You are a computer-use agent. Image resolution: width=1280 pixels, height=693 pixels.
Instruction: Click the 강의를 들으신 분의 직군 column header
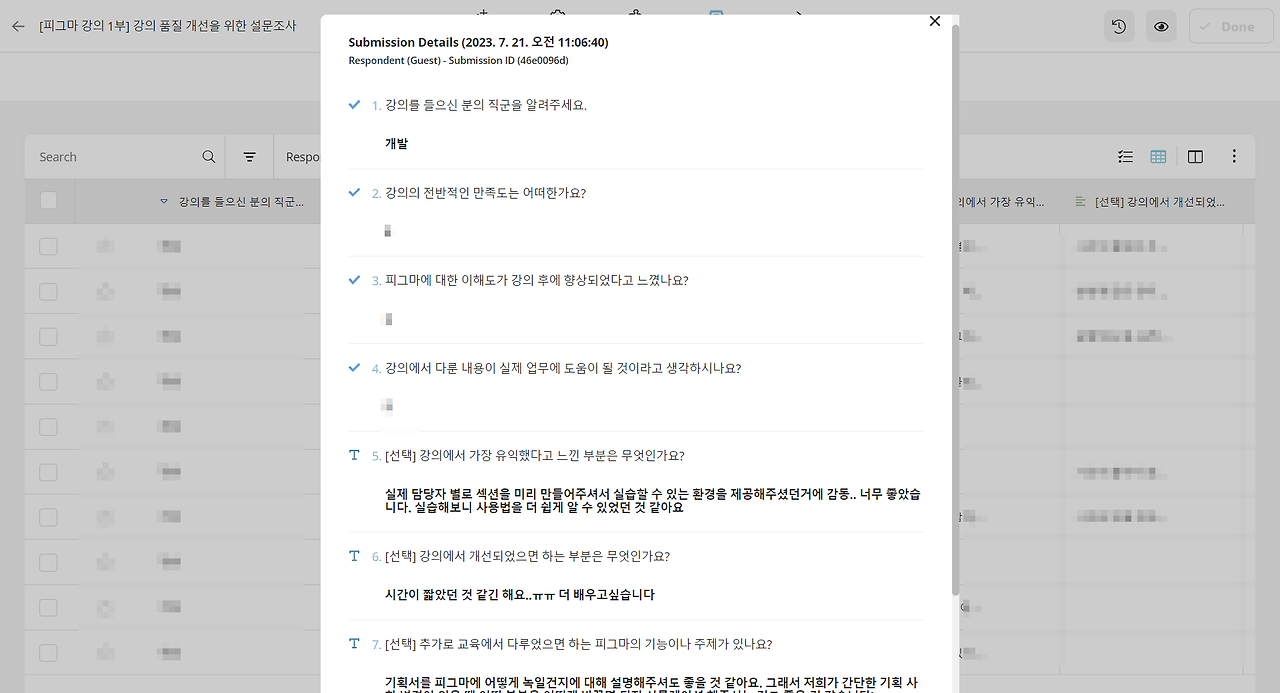point(241,202)
